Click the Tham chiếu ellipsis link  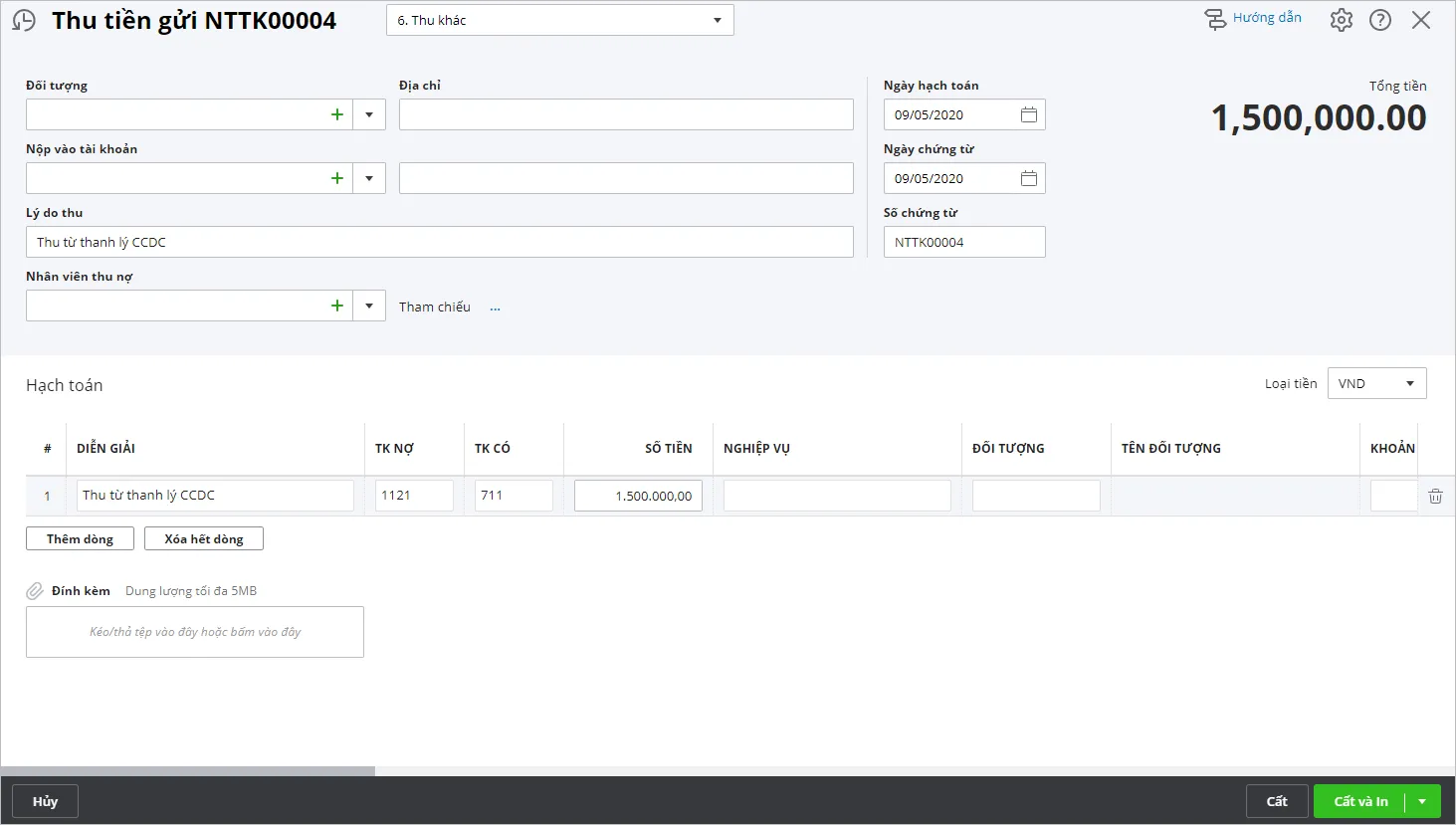(495, 308)
